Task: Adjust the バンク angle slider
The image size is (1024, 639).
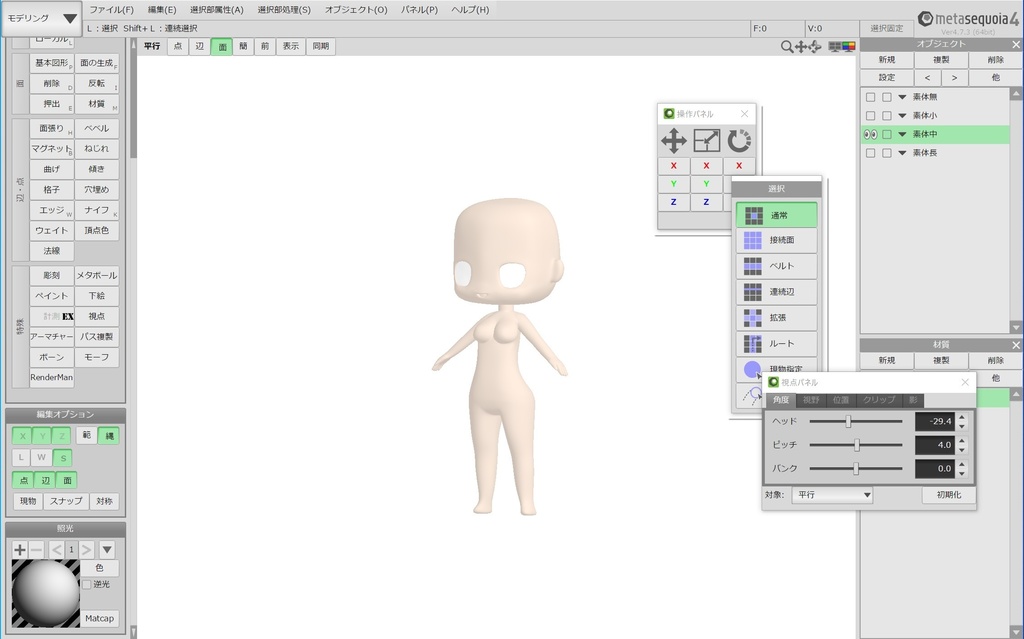Action: pyautogui.click(x=856, y=468)
